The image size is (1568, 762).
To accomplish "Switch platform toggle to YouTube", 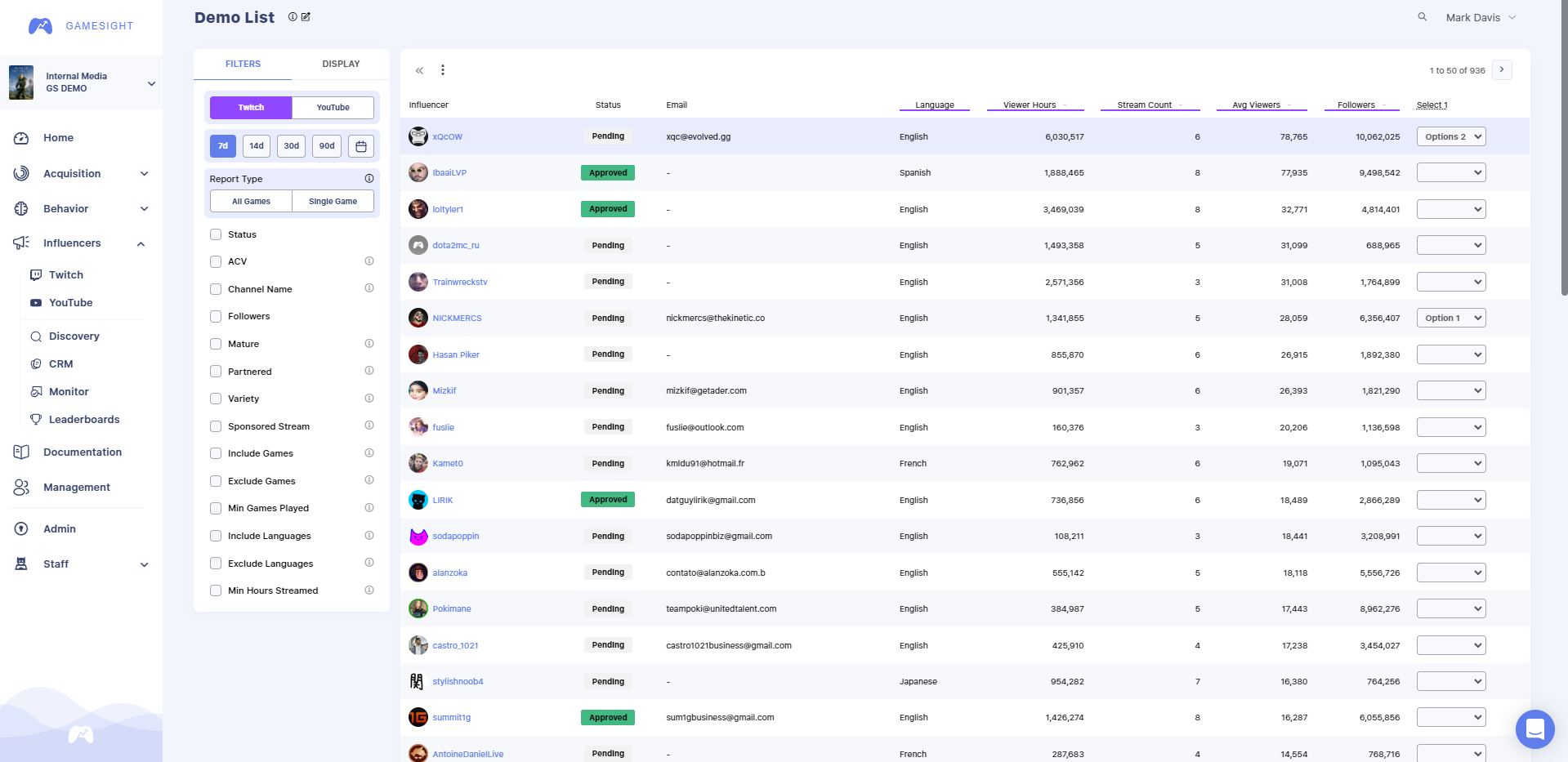I will coord(333,108).
